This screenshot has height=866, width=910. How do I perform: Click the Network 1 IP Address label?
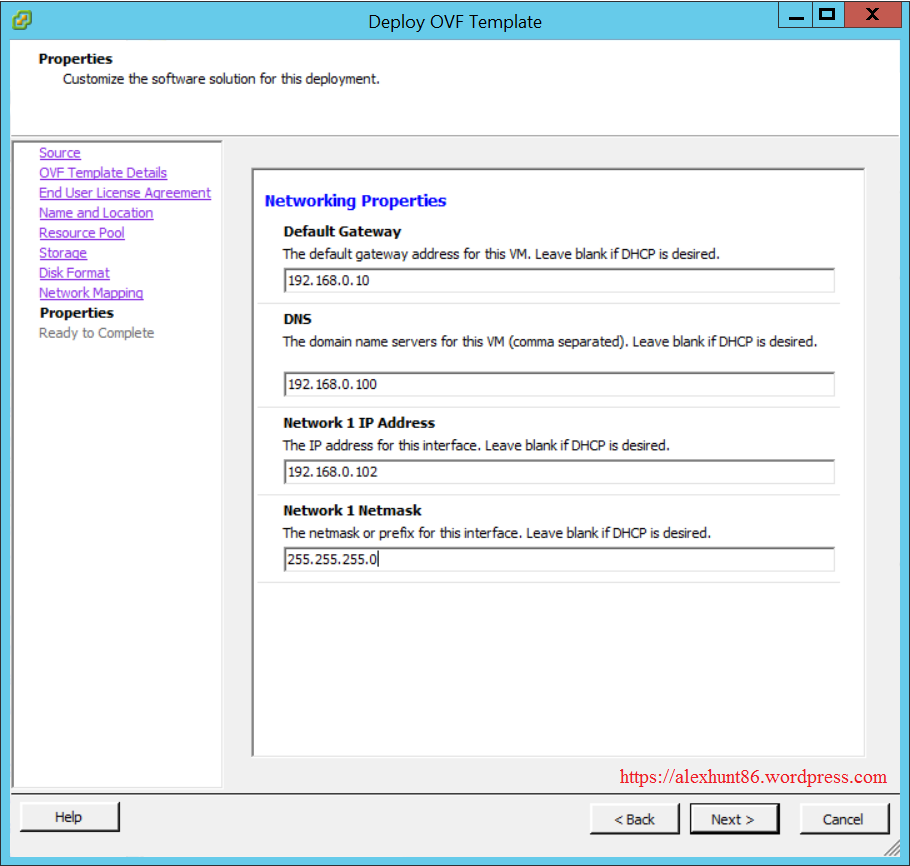(359, 423)
